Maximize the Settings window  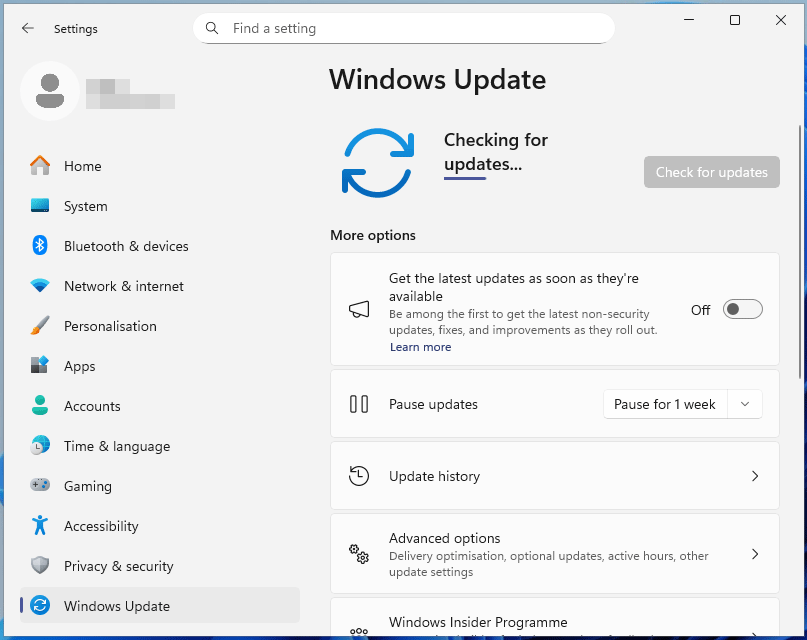point(735,20)
